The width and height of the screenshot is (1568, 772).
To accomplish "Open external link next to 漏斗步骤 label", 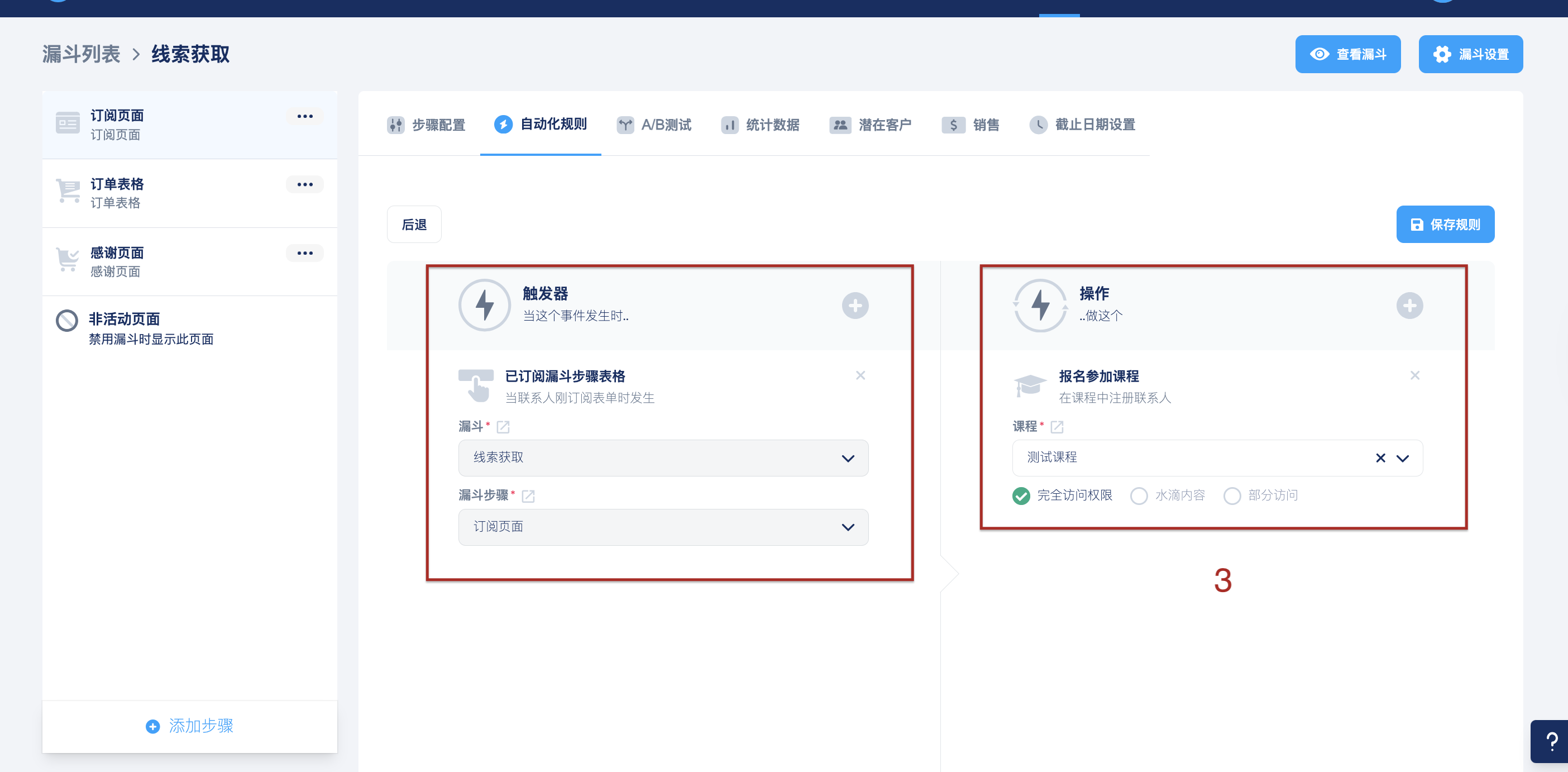I will pyautogui.click(x=528, y=496).
